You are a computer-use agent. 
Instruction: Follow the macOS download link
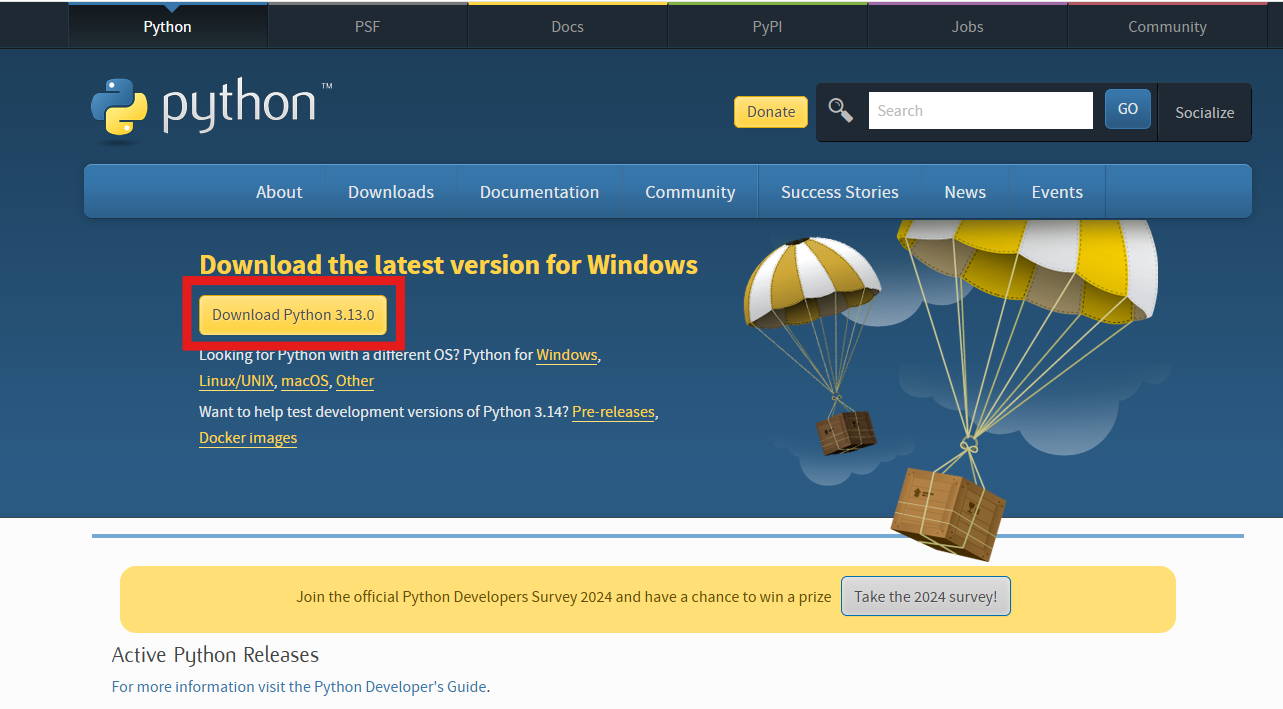click(305, 381)
